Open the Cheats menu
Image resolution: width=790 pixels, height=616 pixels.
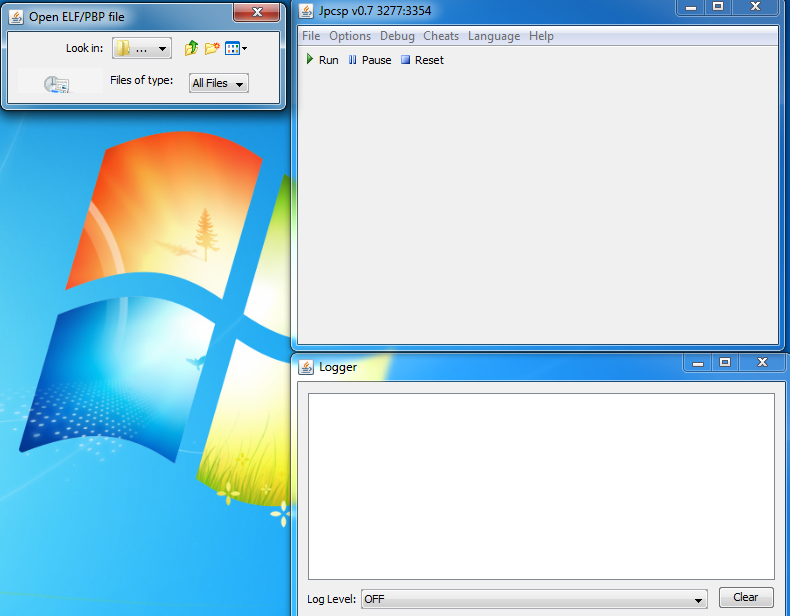[x=441, y=36]
